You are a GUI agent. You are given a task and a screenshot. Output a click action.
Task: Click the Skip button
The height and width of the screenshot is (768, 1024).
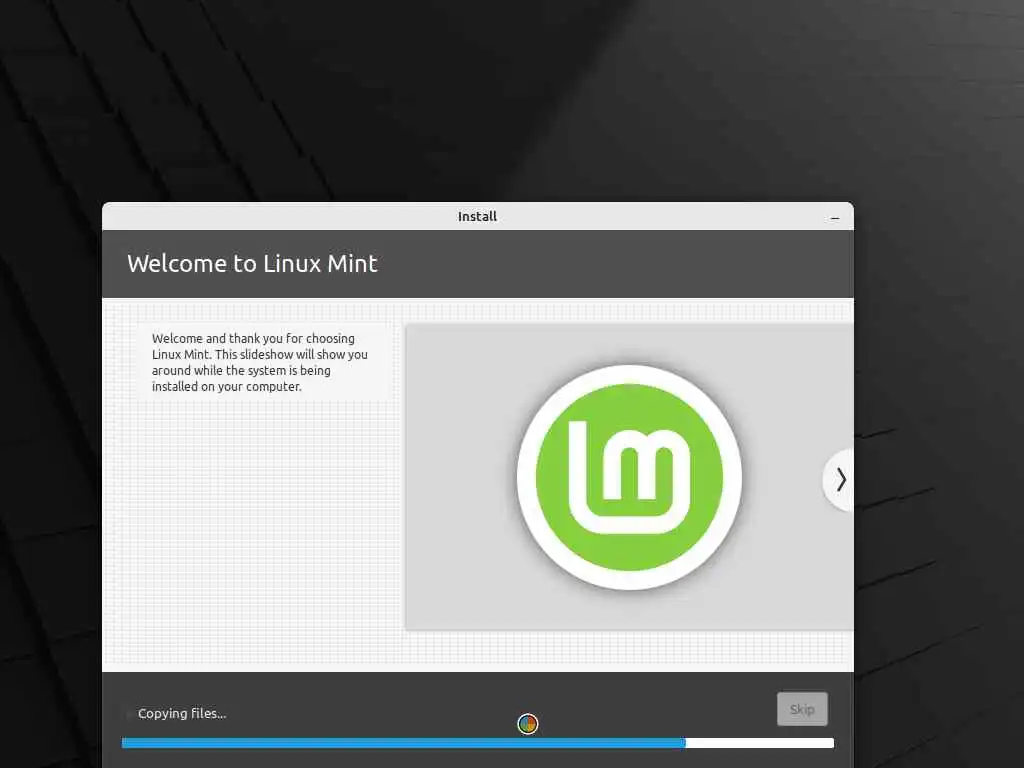coord(802,709)
